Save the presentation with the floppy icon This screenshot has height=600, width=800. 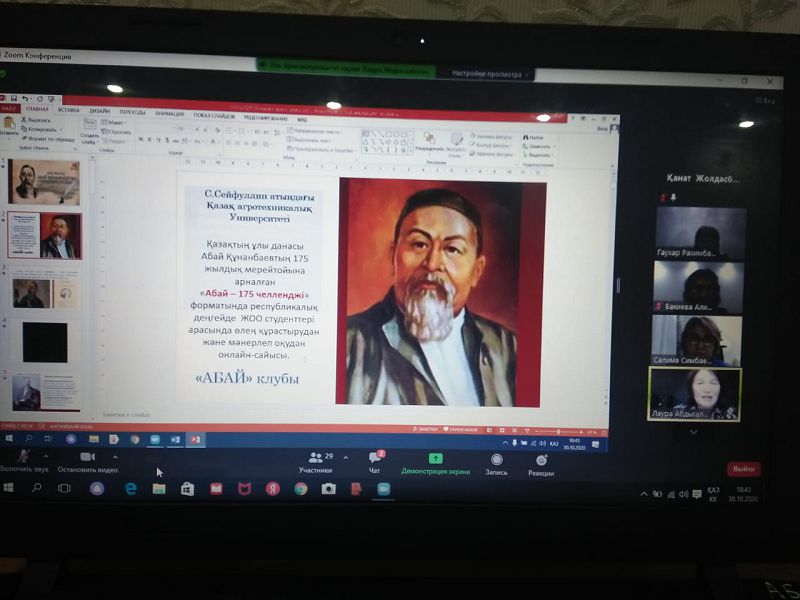click(14, 98)
